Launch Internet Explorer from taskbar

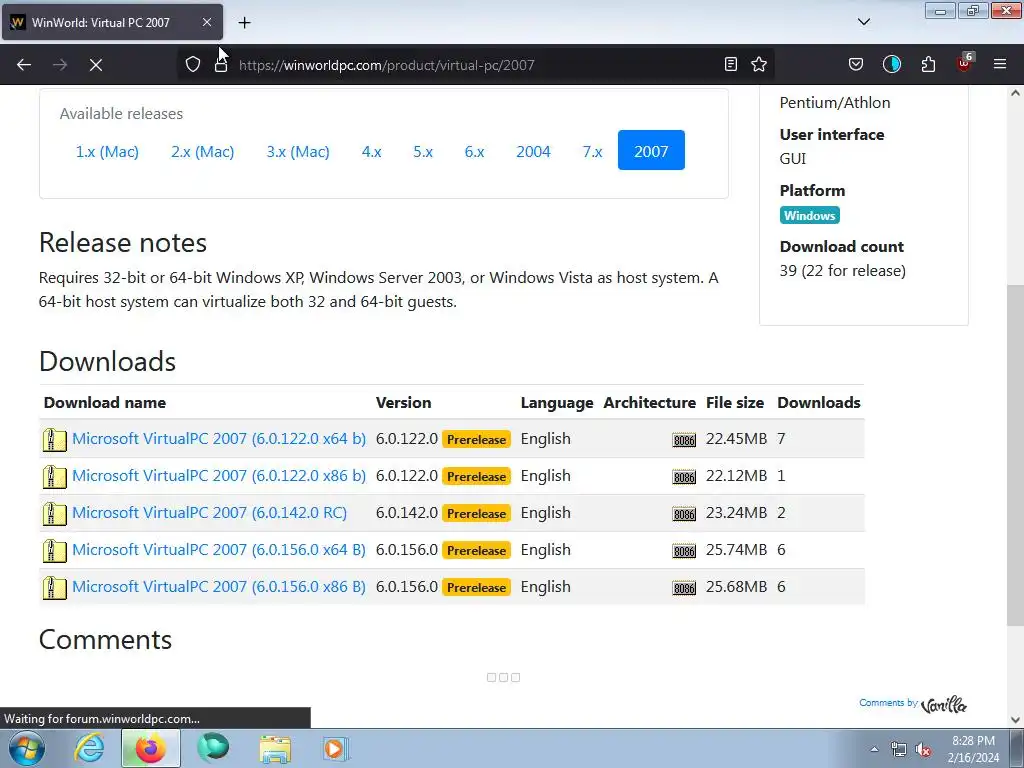pos(89,748)
